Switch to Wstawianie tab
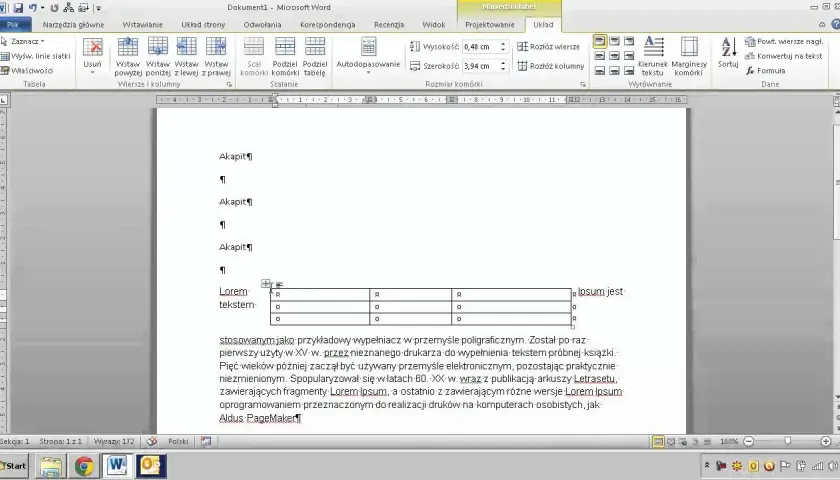 coord(142,25)
